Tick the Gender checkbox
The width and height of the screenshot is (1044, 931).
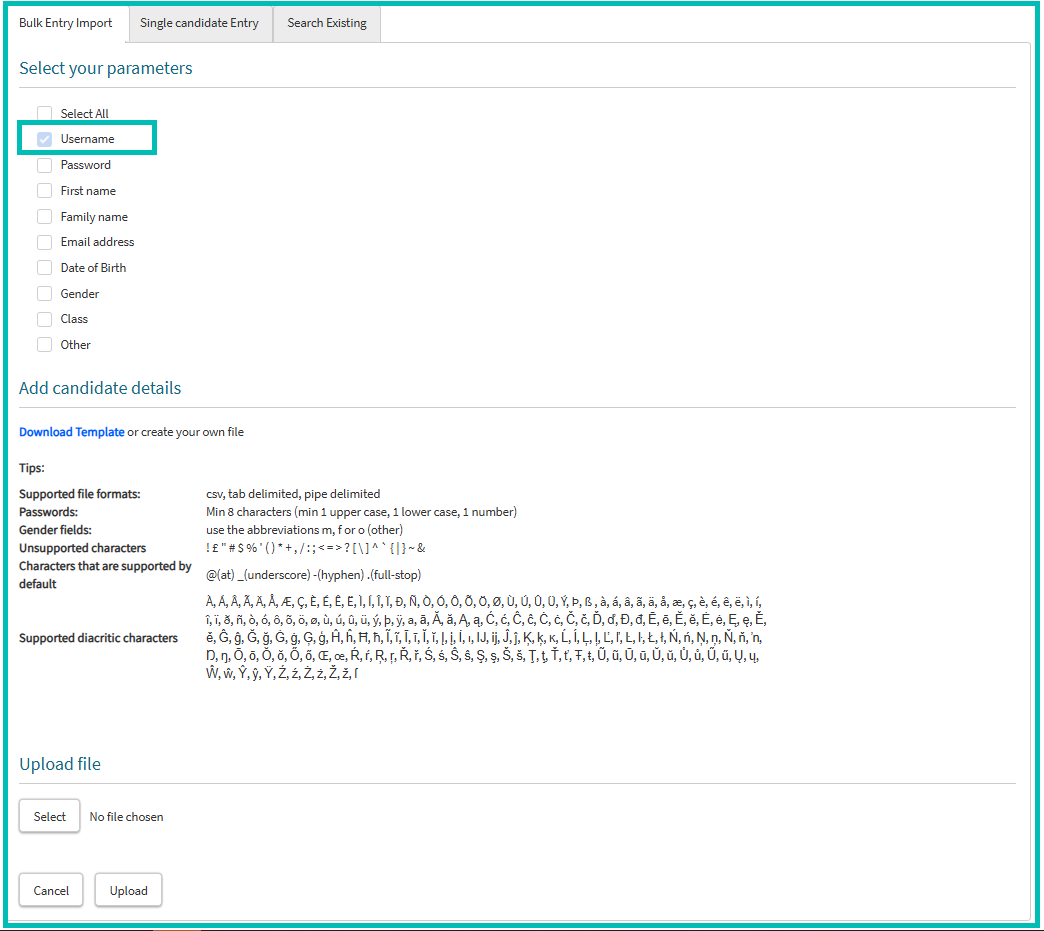pyautogui.click(x=45, y=294)
